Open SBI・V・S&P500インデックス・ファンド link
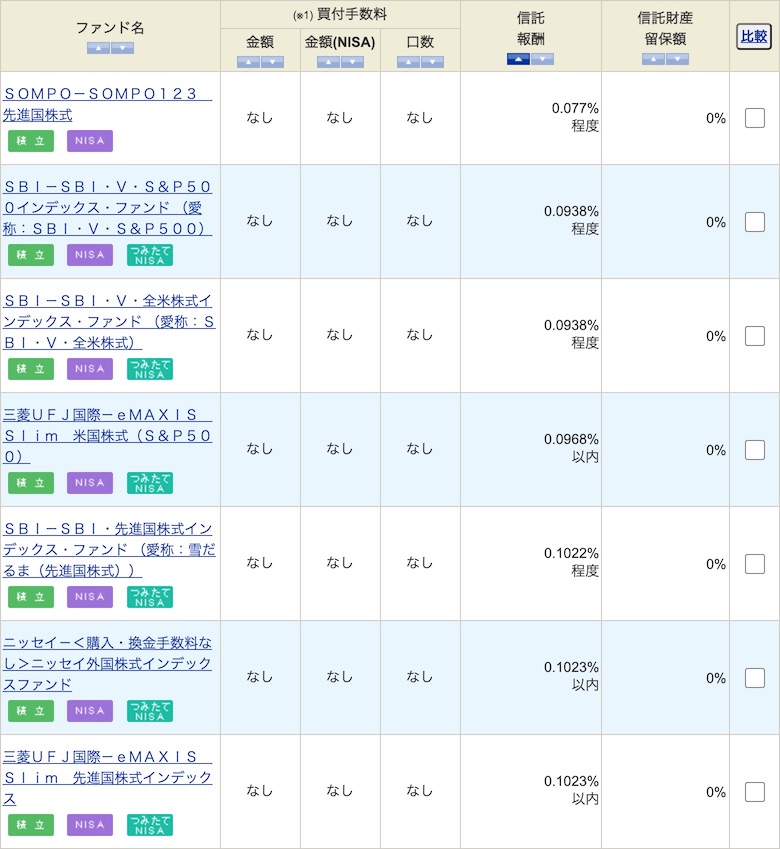 107,207
